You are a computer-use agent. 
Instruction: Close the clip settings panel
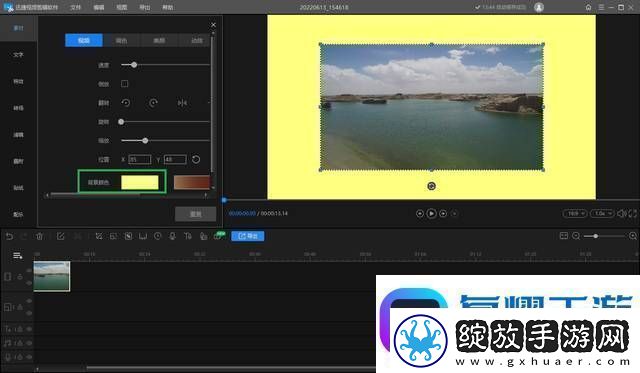(213, 25)
